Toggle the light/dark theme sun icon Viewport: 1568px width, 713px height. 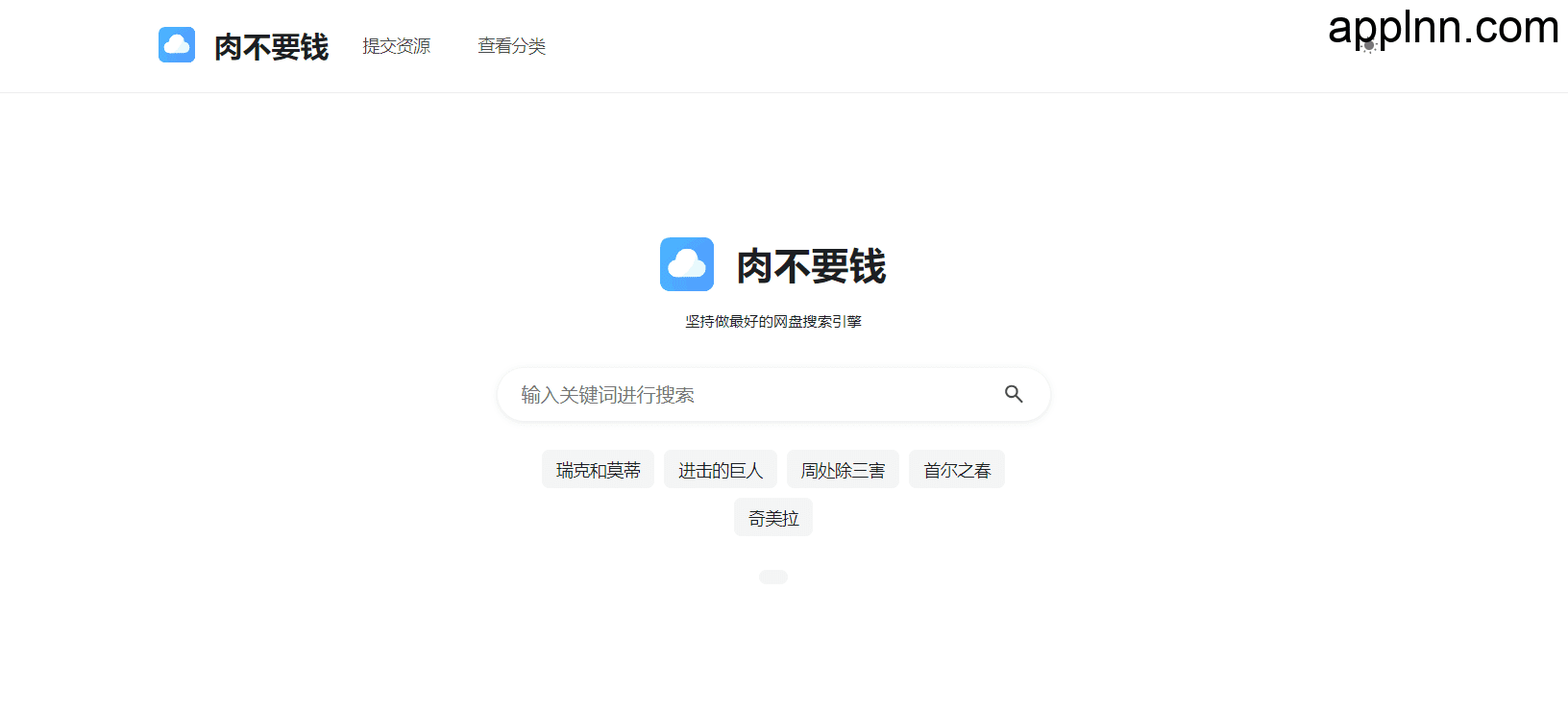(x=1369, y=46)
